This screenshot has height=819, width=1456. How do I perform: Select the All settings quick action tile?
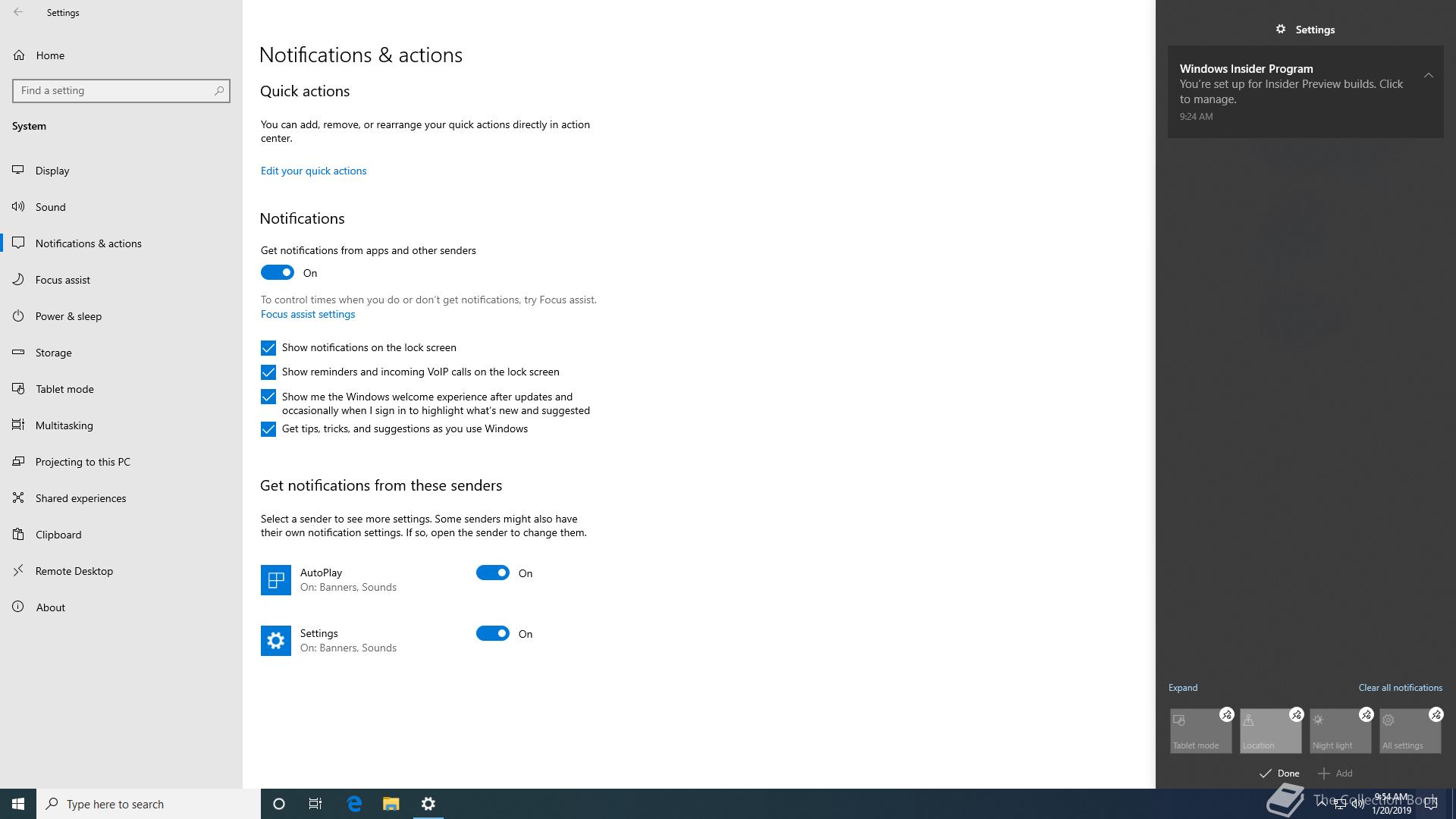pyautogui.click(x=1410, y=731)
